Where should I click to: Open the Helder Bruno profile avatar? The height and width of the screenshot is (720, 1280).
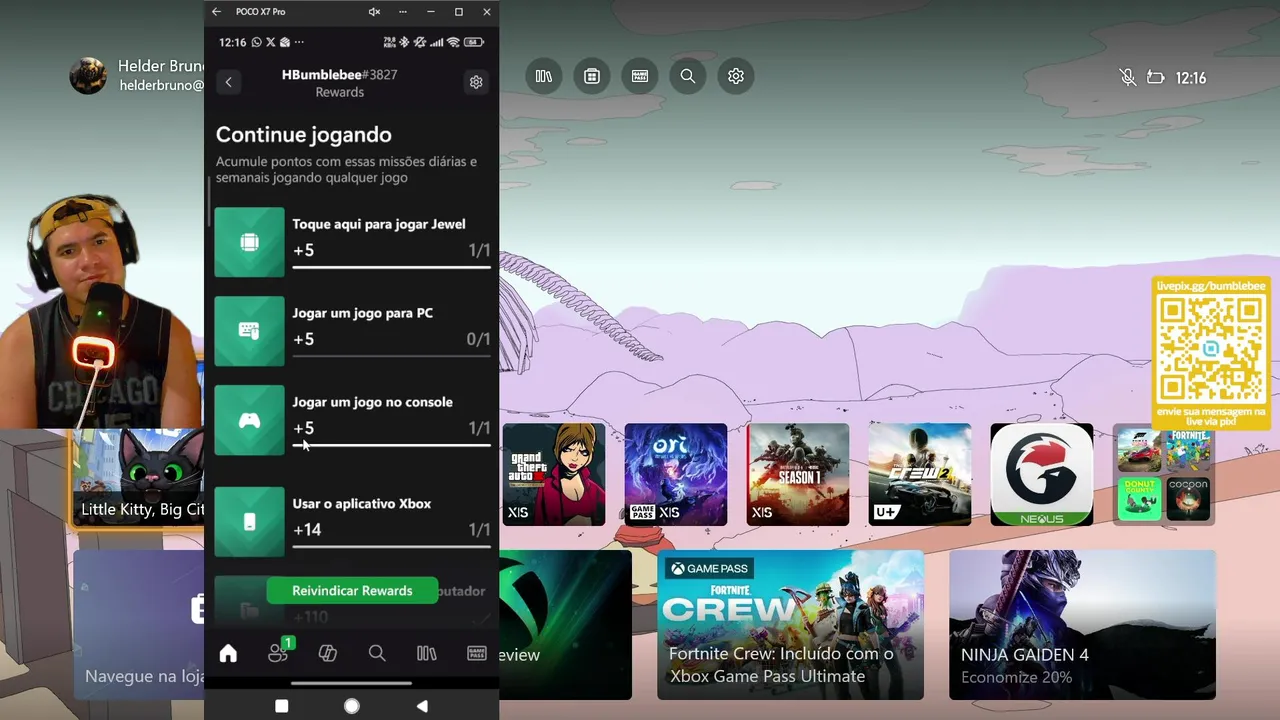[88, 76]
